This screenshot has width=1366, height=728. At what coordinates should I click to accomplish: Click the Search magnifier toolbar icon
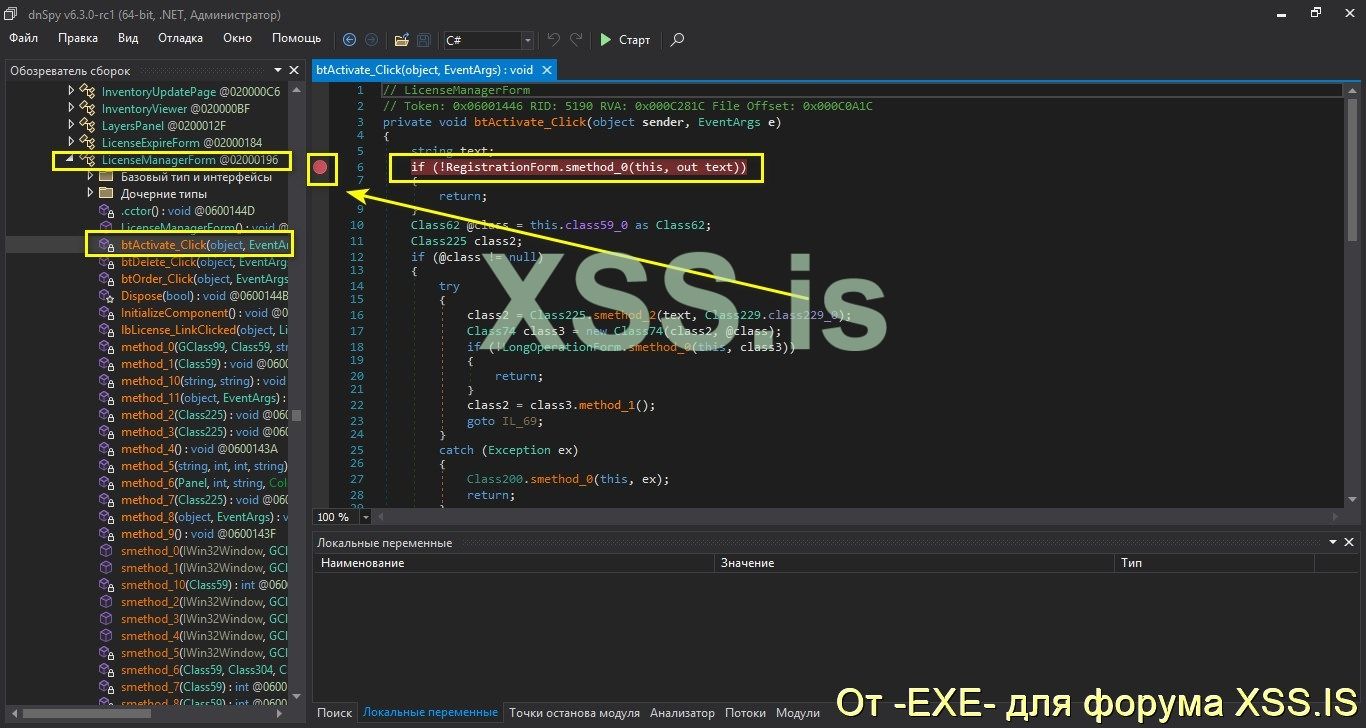pos(677,40)
